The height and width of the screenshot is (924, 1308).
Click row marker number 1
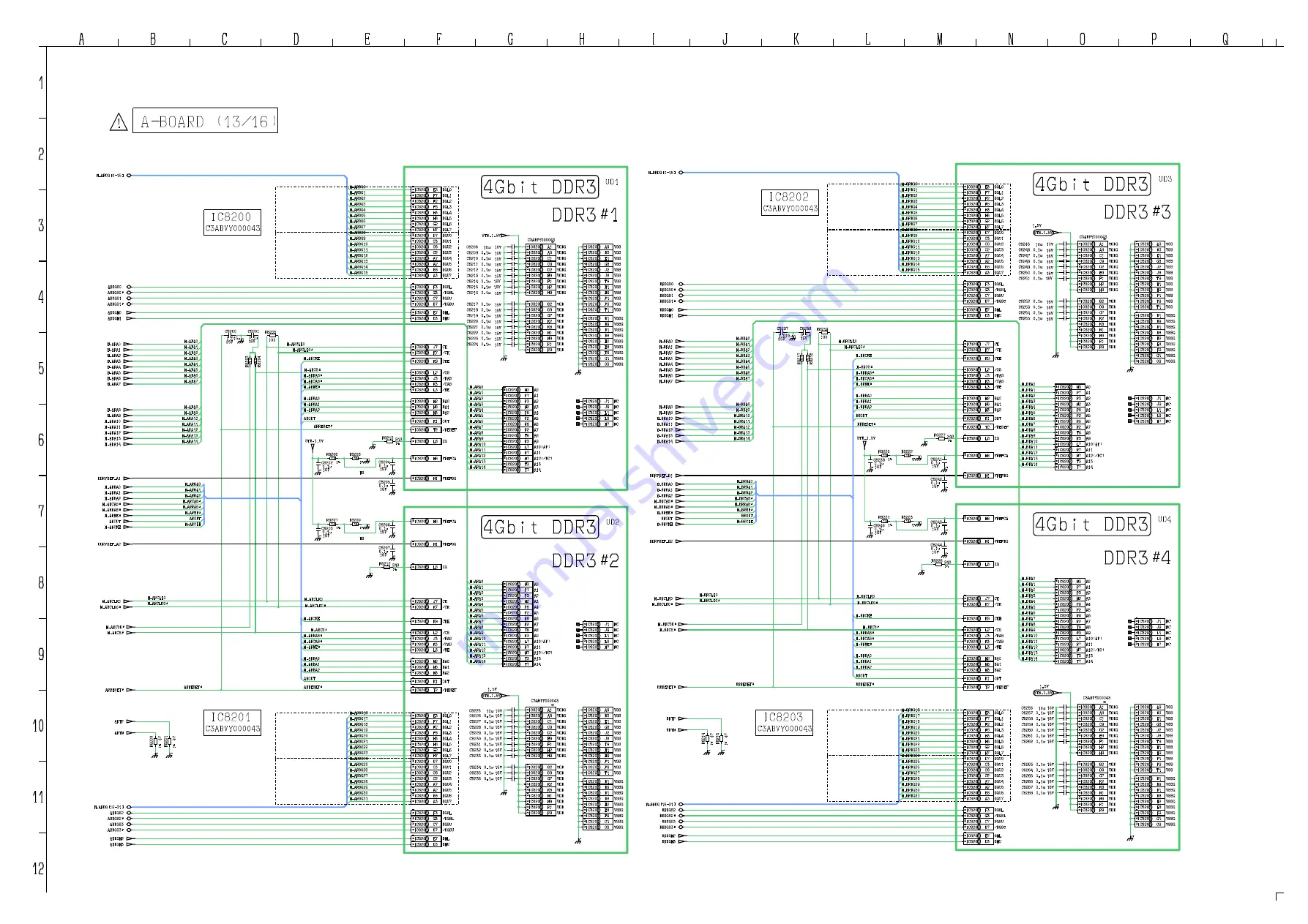pos(41,83)
